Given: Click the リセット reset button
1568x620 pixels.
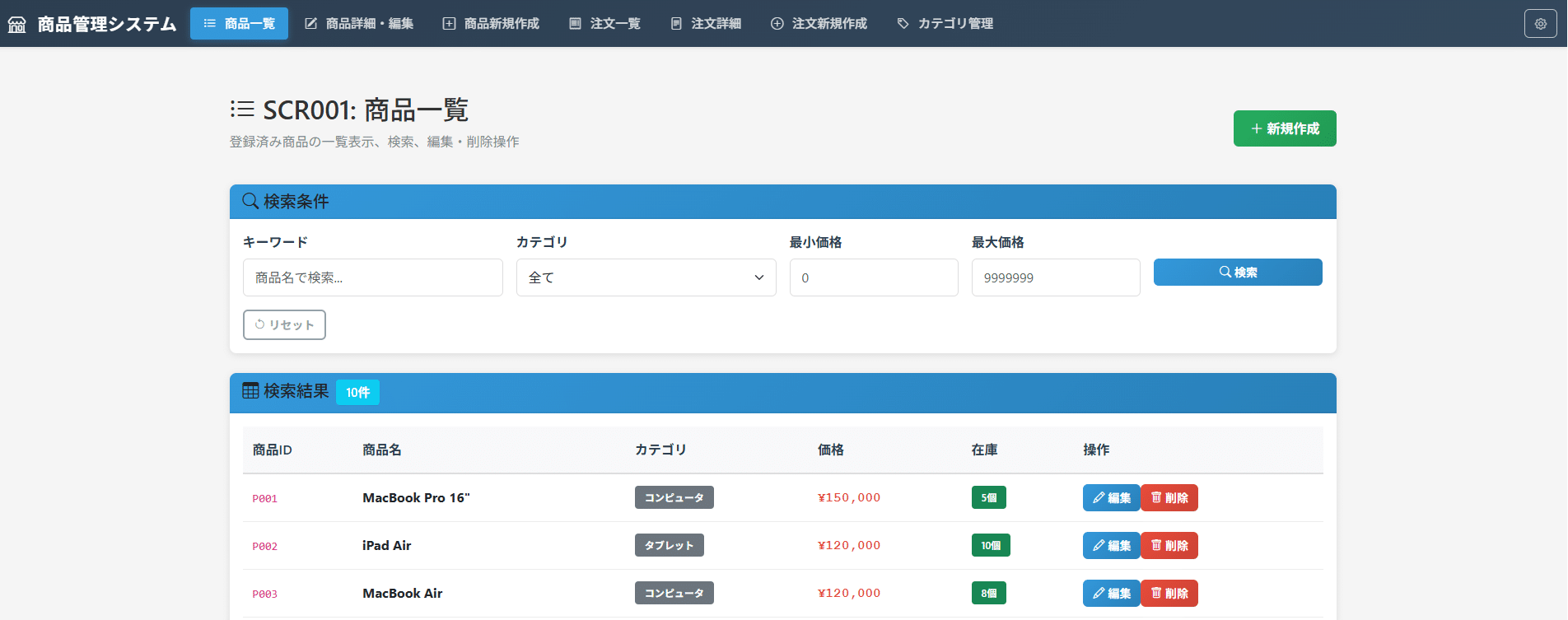Looking at the screenshot, I should [284, 325].
